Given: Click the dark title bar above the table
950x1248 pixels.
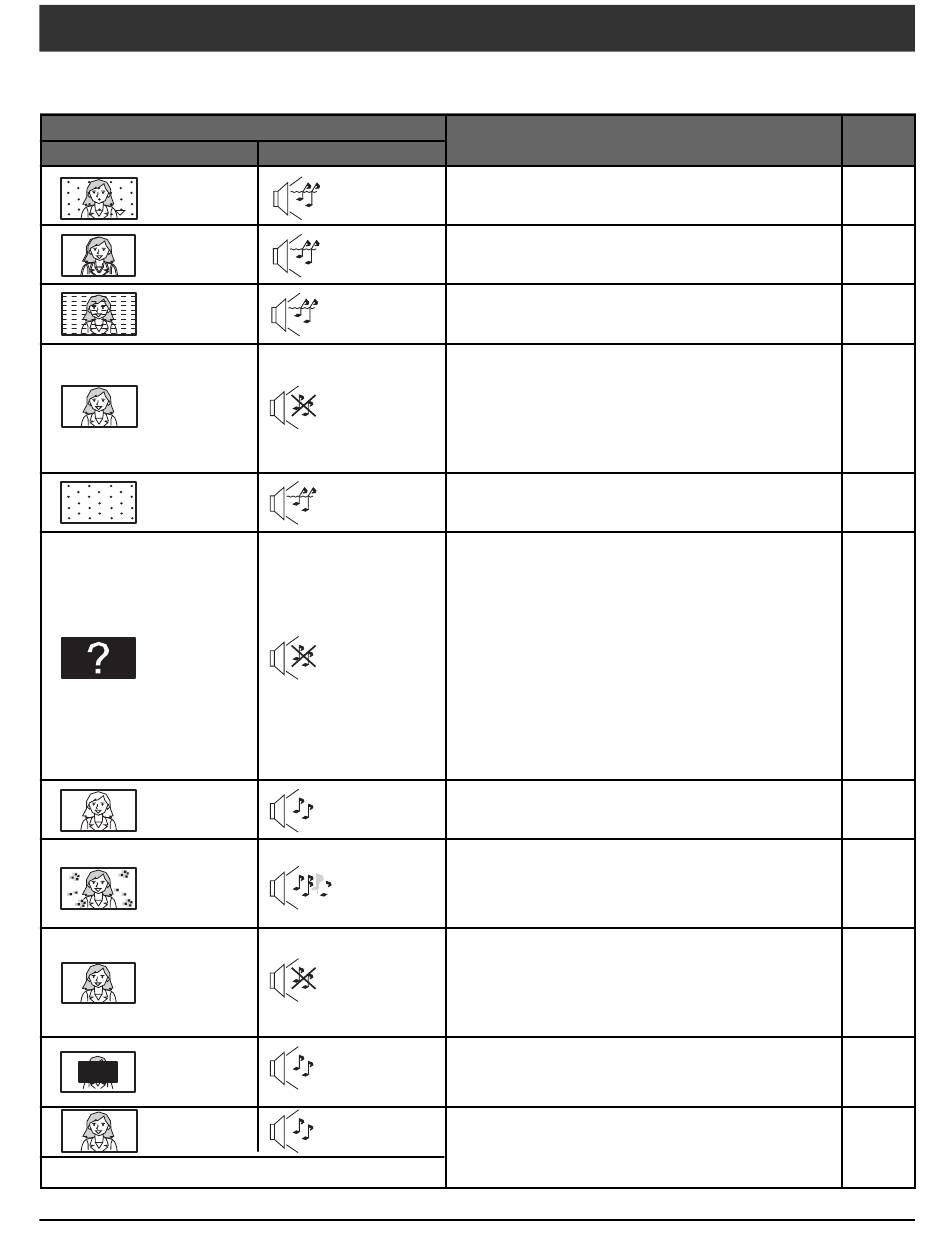Looking at the screenshot, I should 476,28.
